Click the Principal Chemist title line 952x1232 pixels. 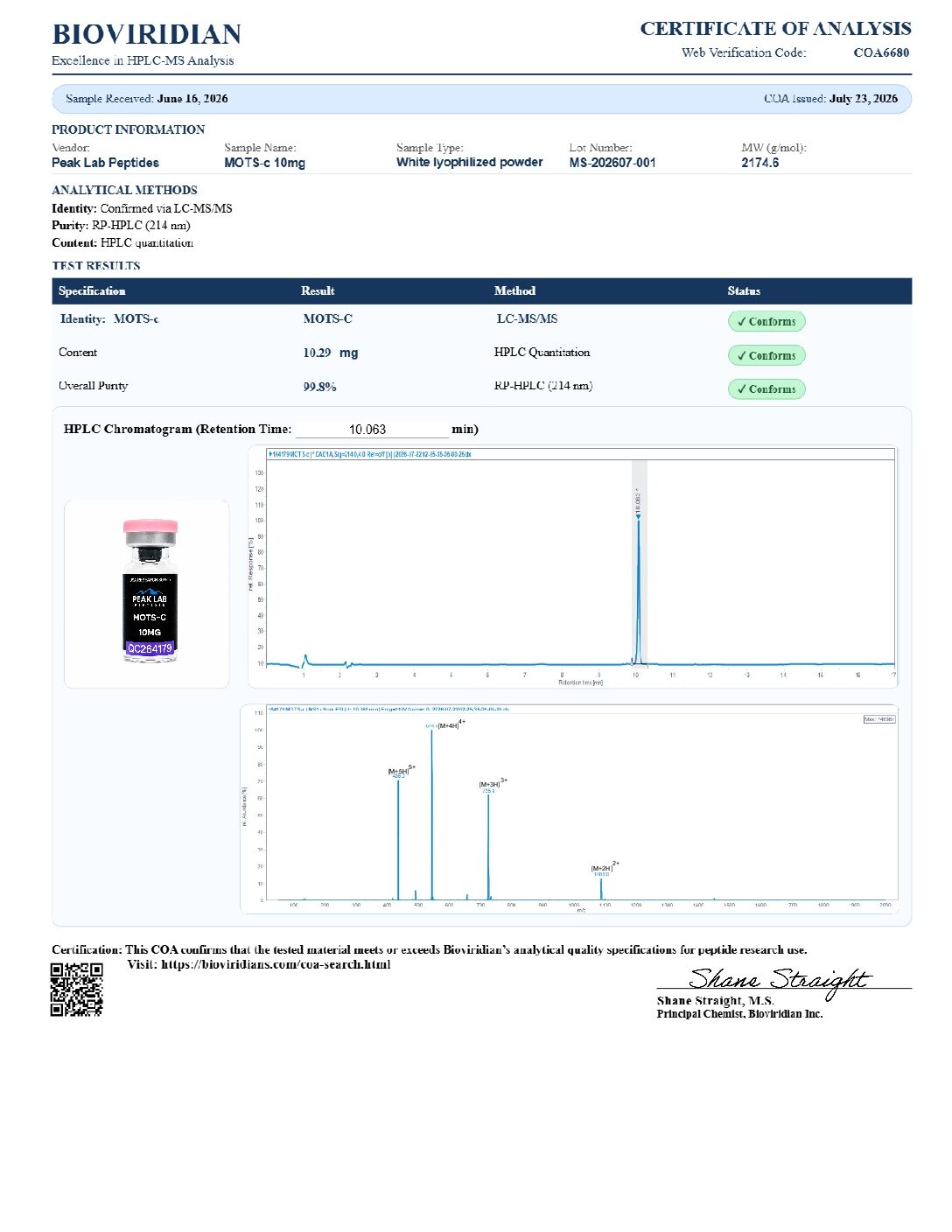739,1014
